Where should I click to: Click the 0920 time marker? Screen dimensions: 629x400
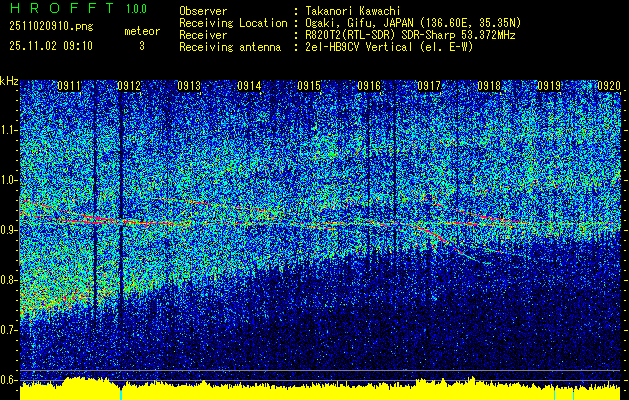point(609,85)
